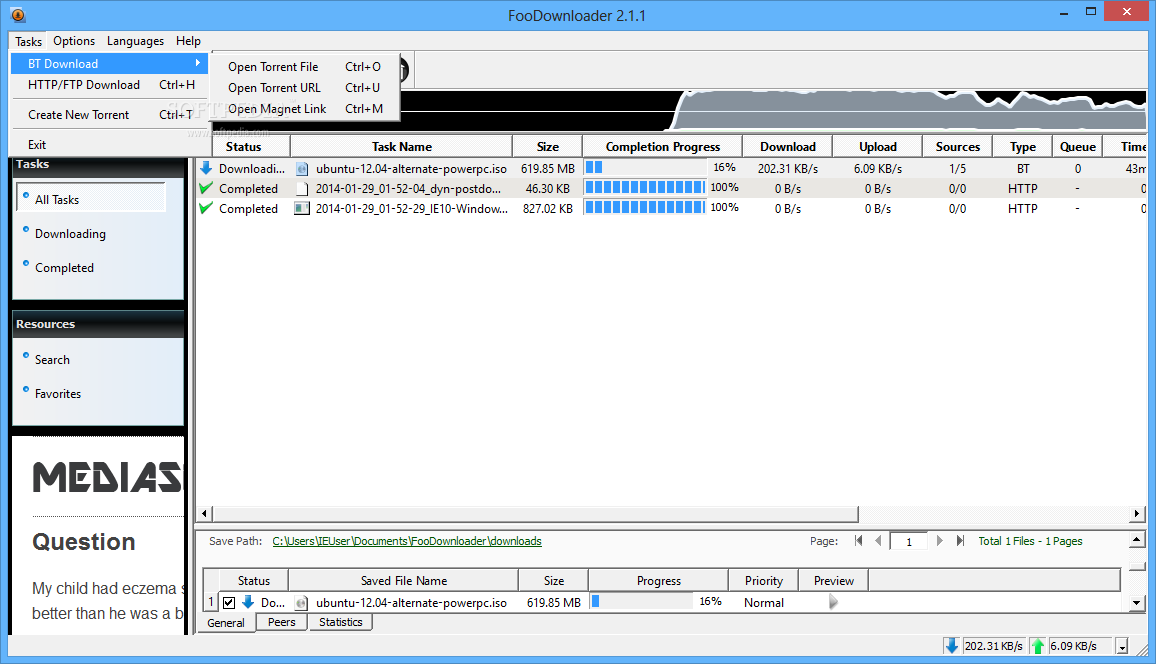Toggle checkbox for ubuntu file in detail list

tap(229, 603)
